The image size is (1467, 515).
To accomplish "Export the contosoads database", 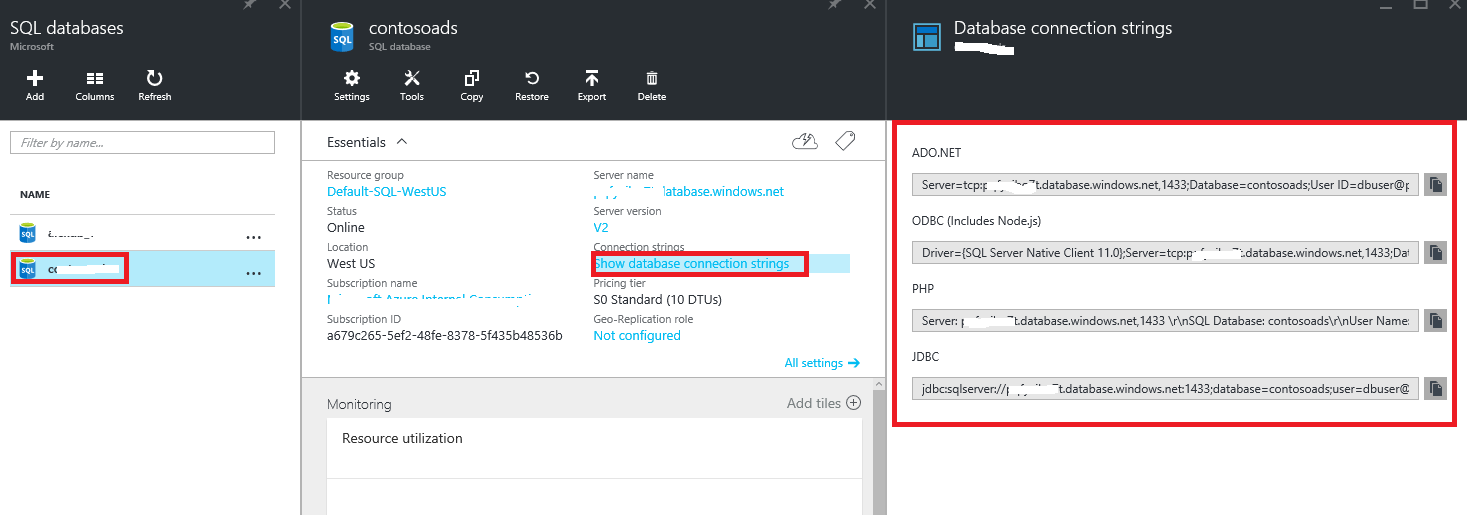I will 592,85.
